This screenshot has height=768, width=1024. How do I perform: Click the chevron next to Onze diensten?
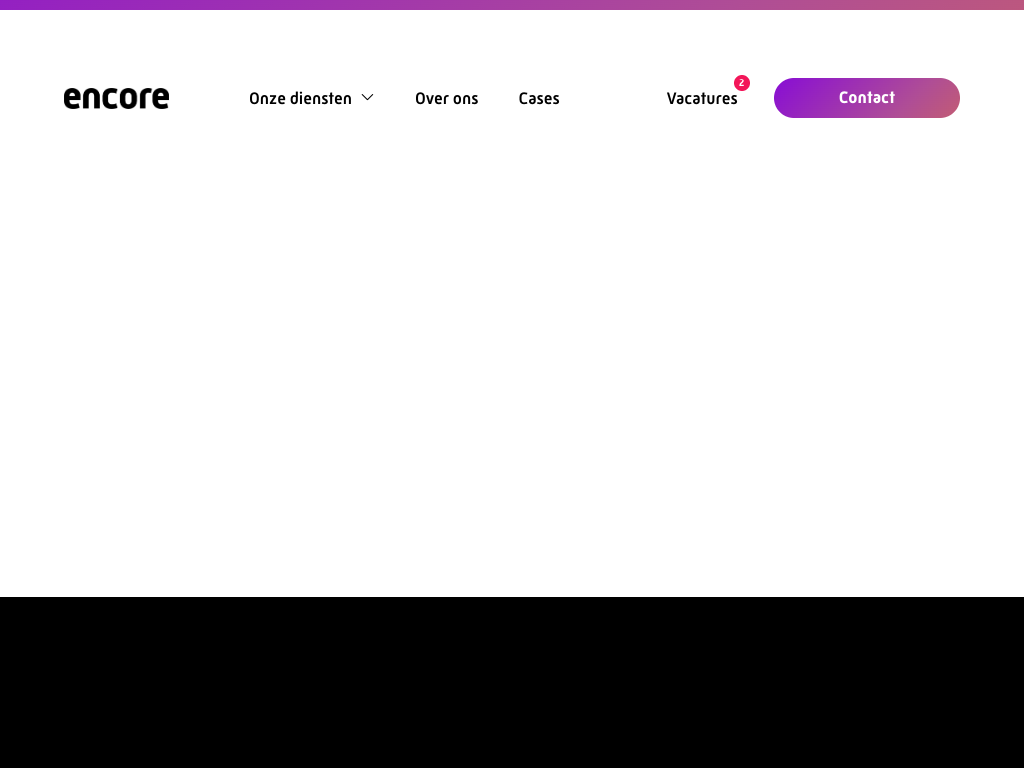point(367,98)
